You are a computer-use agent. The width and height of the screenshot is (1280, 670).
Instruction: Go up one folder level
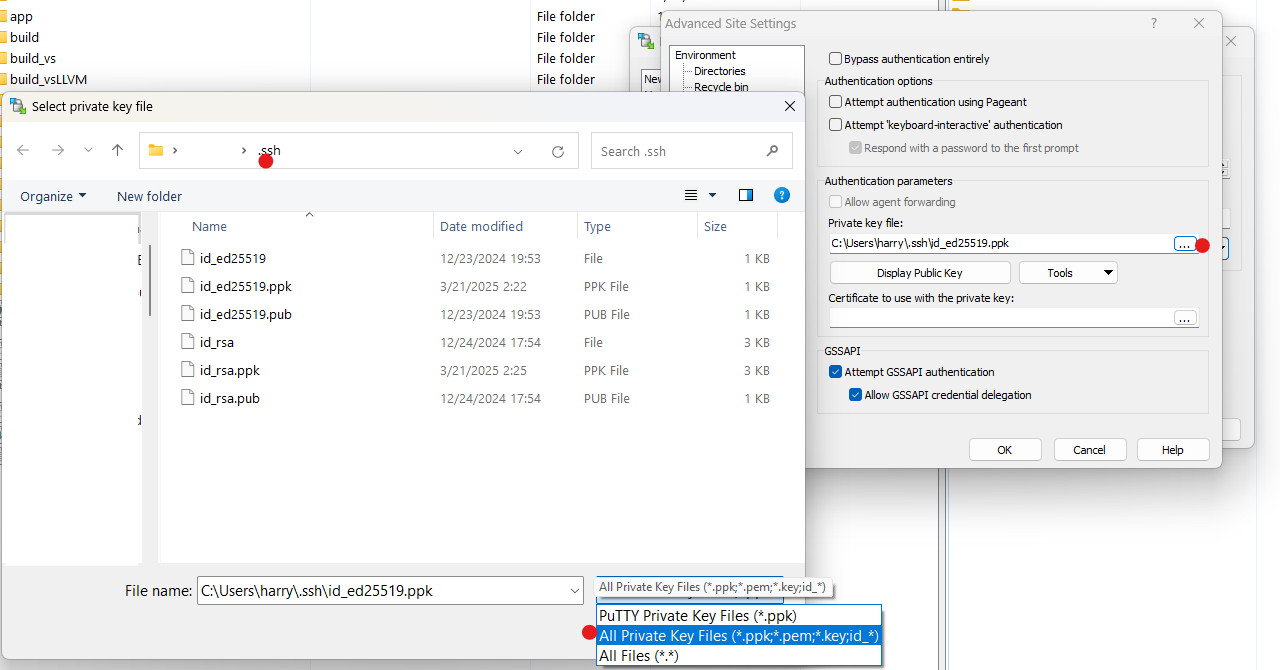point(118,150)
